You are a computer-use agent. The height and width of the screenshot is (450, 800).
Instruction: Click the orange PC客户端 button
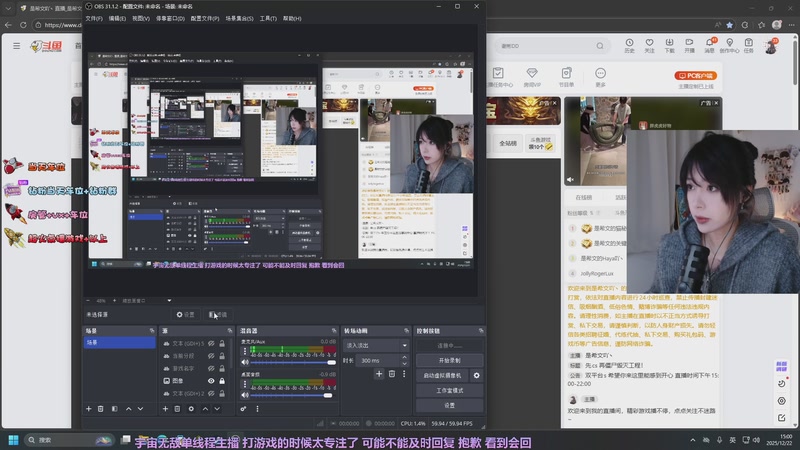(696, 76)
